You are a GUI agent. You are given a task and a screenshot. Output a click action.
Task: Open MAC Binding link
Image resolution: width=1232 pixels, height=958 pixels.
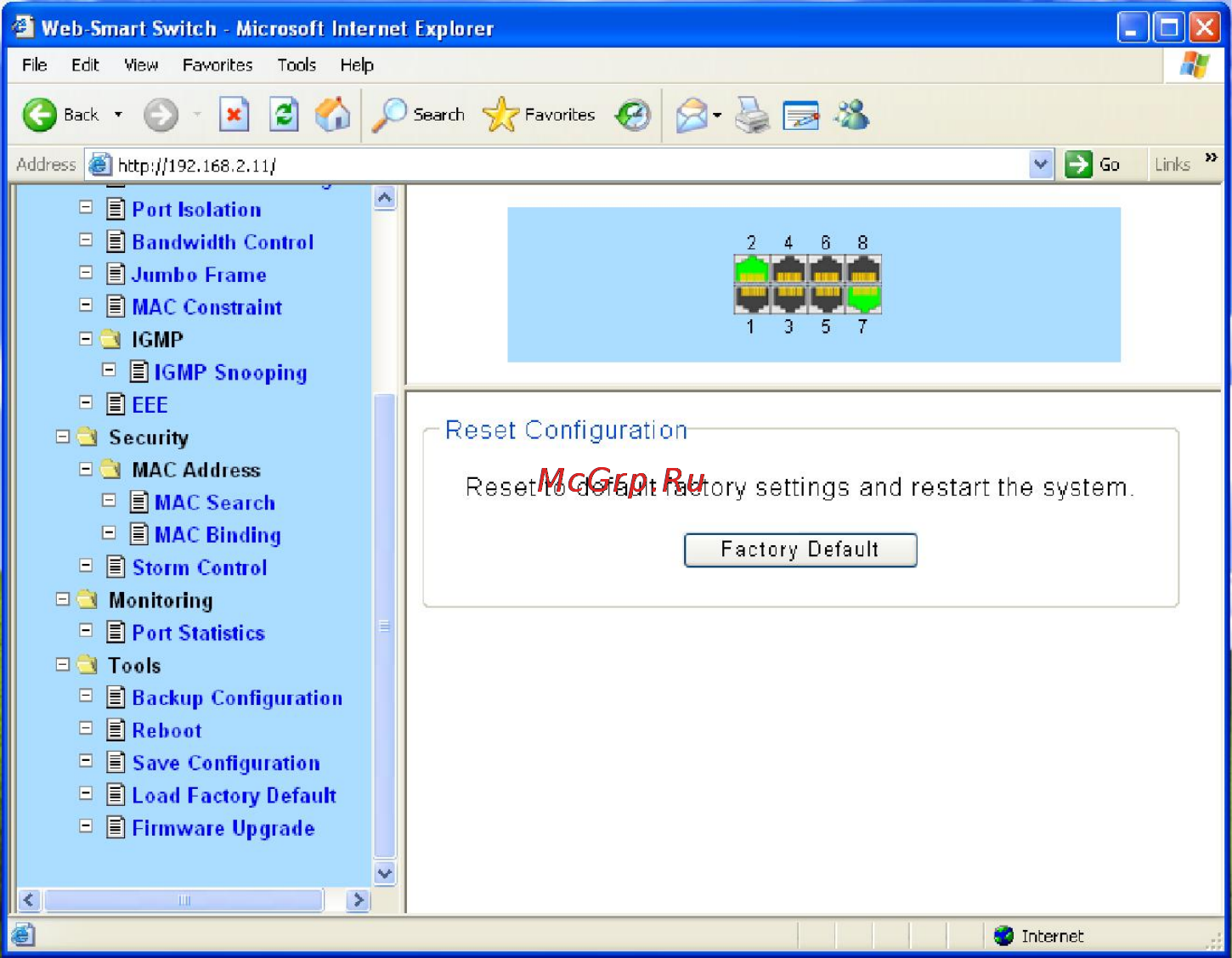click(x=218, y=535)
